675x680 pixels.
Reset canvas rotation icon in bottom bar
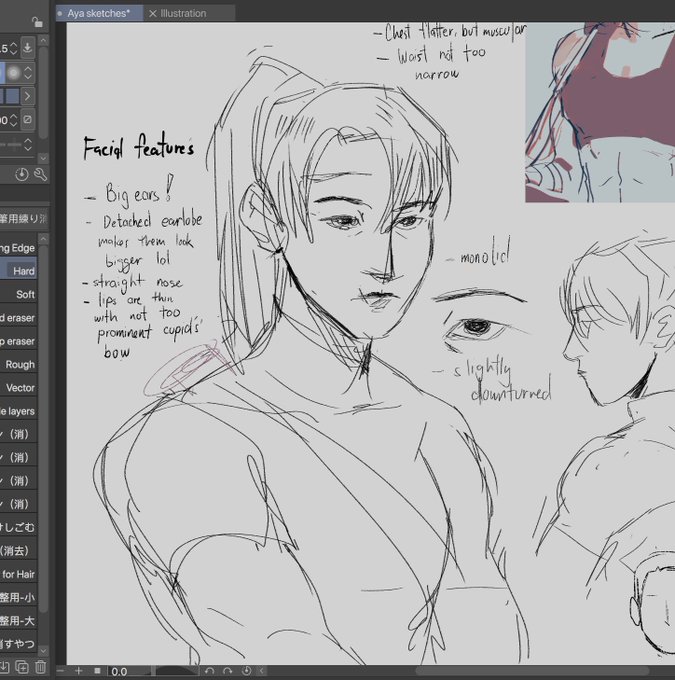tap(247, 671)
